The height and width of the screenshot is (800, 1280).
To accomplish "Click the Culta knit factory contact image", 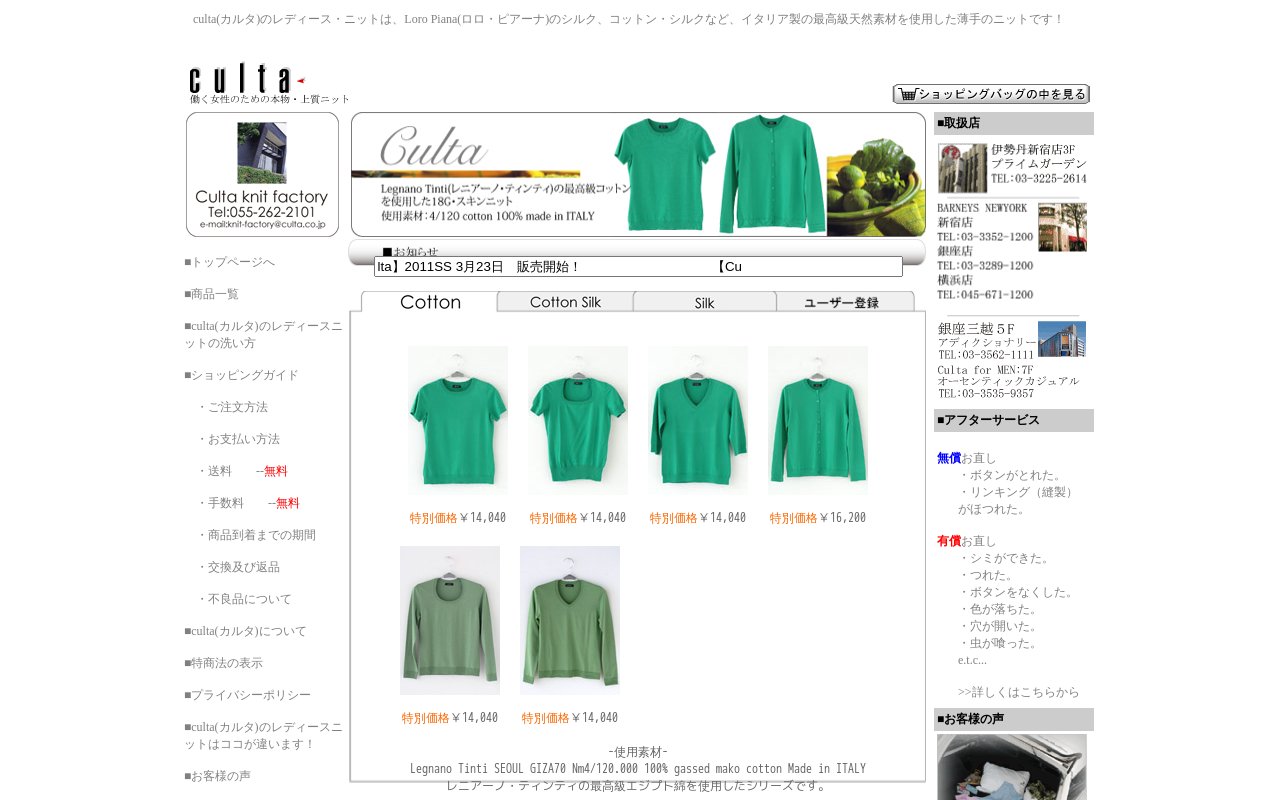I will click(x=262, y=174).
